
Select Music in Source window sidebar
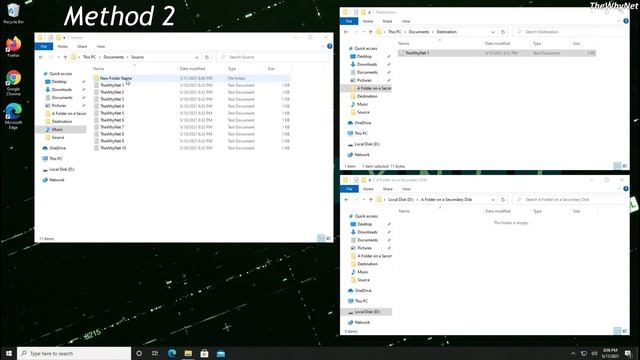[57, 129]
